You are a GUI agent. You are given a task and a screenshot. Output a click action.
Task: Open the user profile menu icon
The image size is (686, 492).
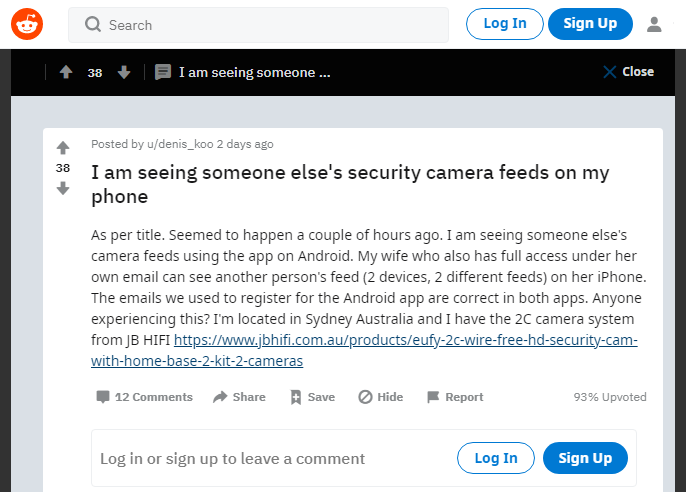[x=655, y=24]
